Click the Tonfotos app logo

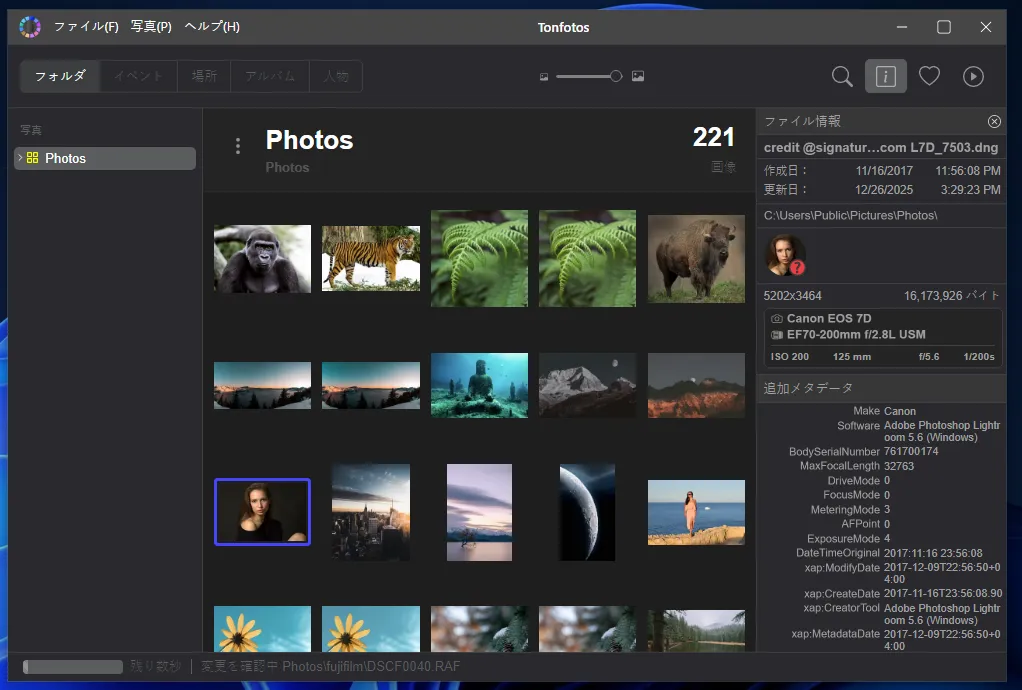coord(30,27)
